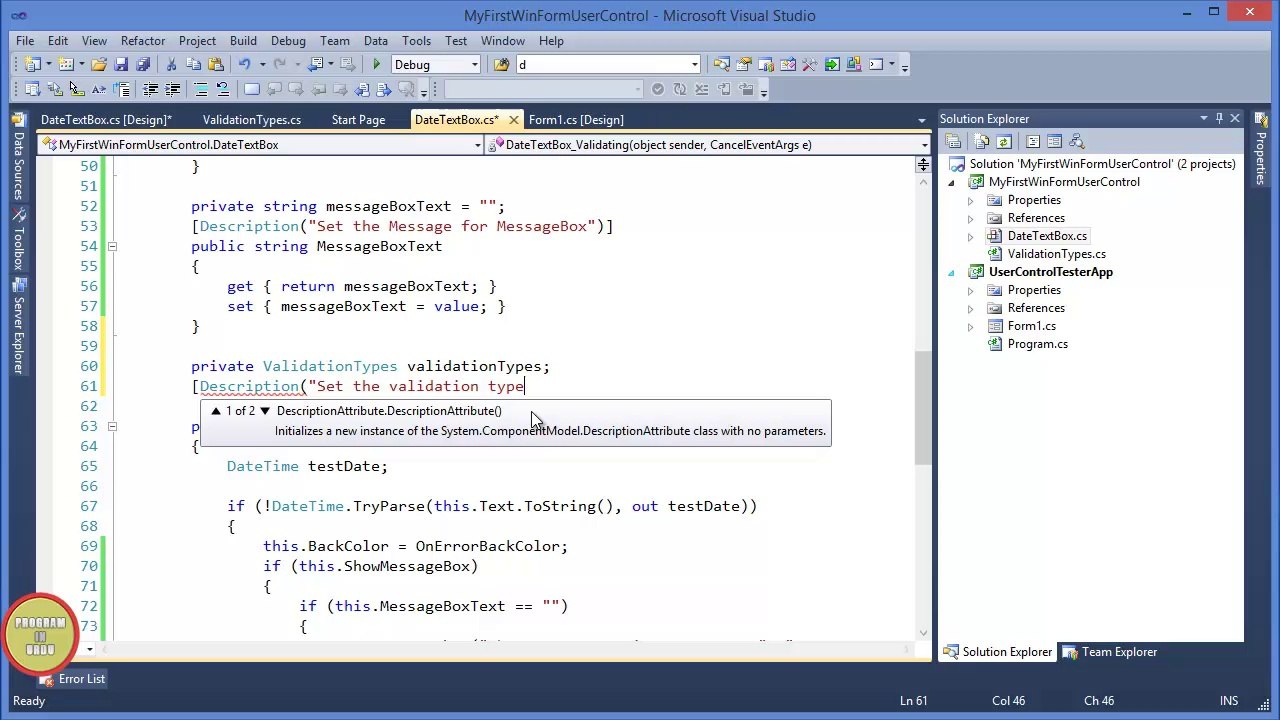Viewport: 1280px width, 720px height.
Task: Switch to the ValidationTypes.cs tab
Action: [252, 120]
